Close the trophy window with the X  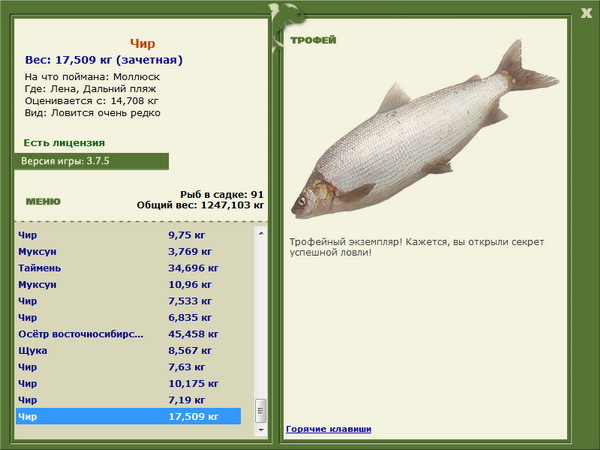click(586, 14)
